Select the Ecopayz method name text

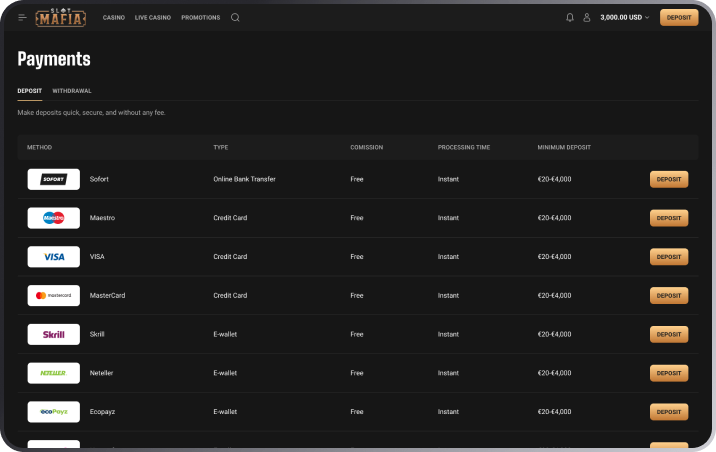[x=102, y=412]
